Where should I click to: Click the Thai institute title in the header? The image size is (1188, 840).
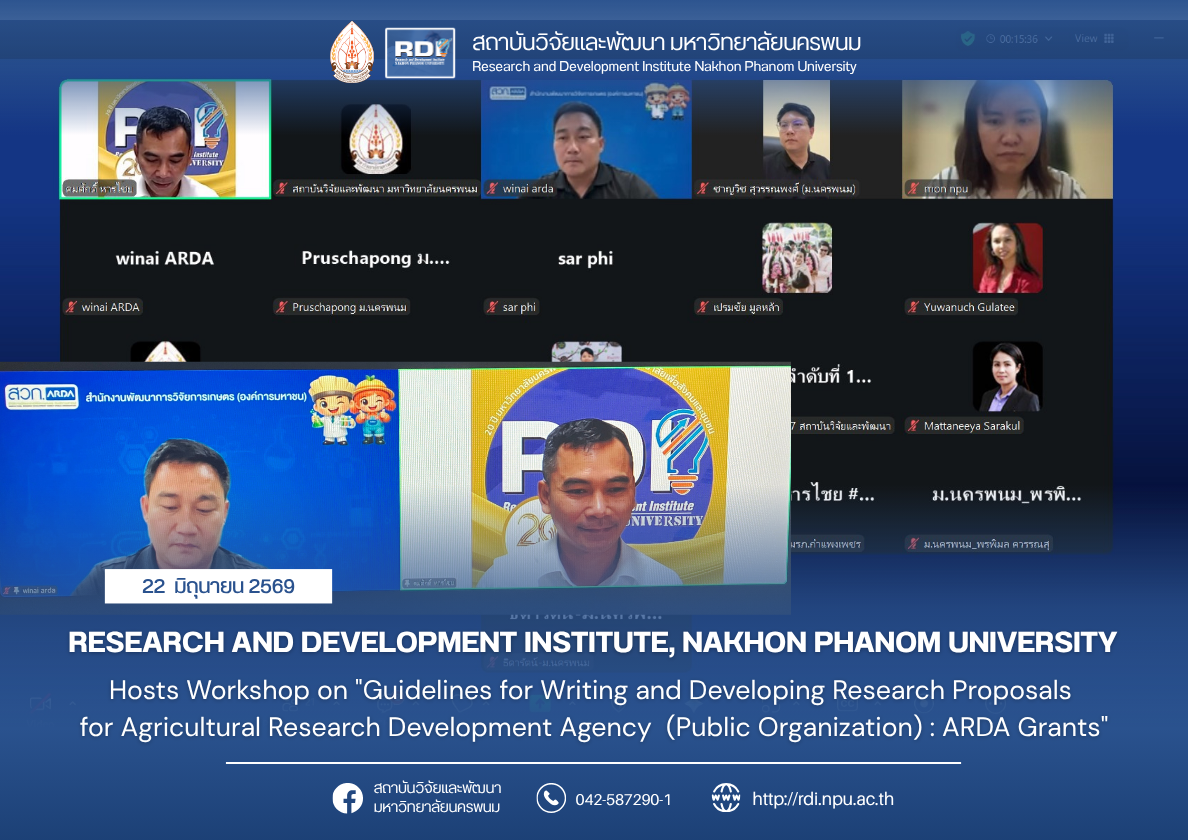coord(666,42)
